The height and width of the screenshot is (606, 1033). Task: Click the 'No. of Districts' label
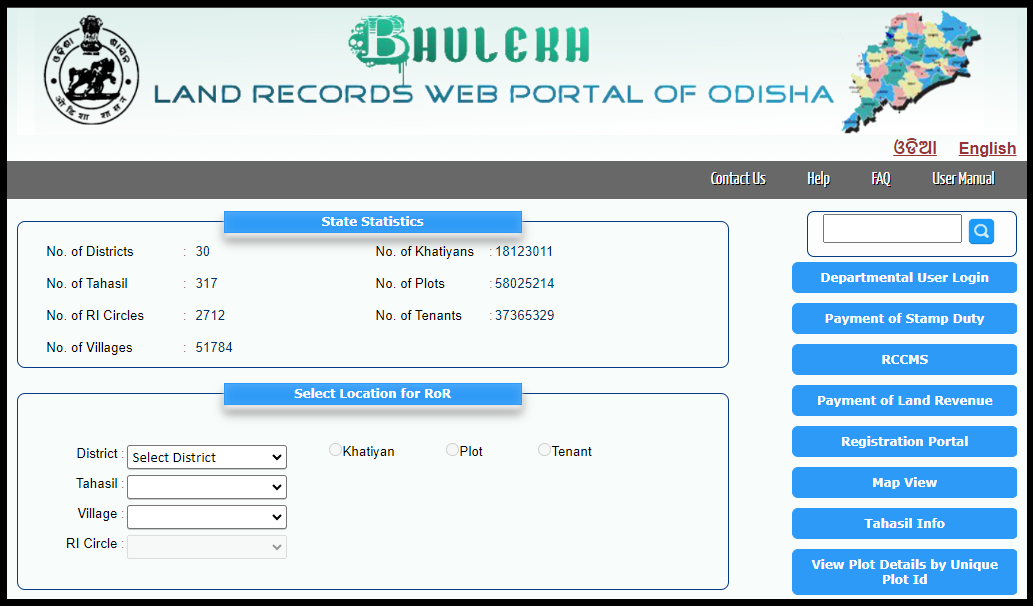(x=90, y=252)
